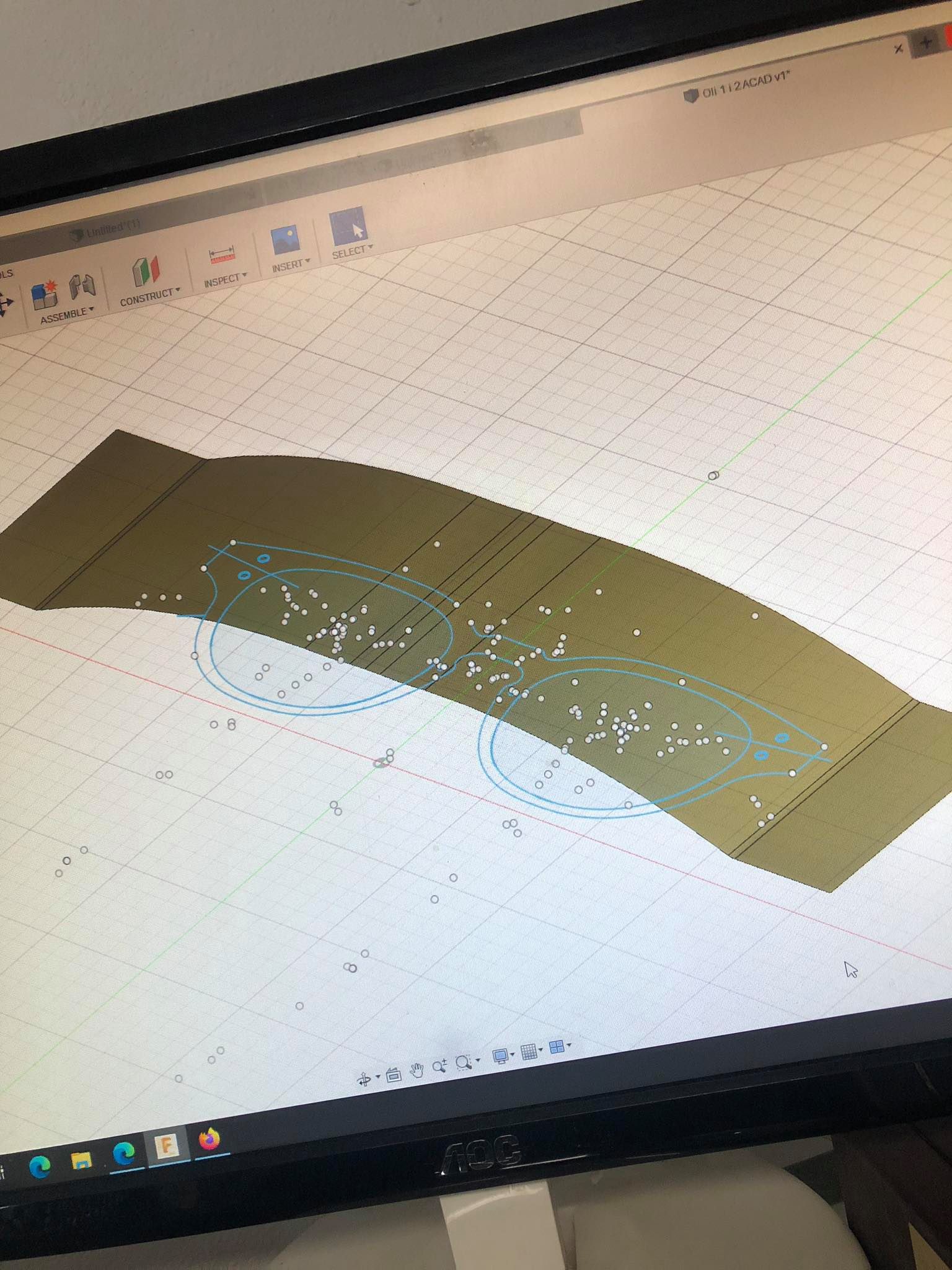The height and width of the screenshot is (1270, 952).
Task: Switch to the Oll 1 i 2 ACAD v1* tab
Action: pos(738,87)
